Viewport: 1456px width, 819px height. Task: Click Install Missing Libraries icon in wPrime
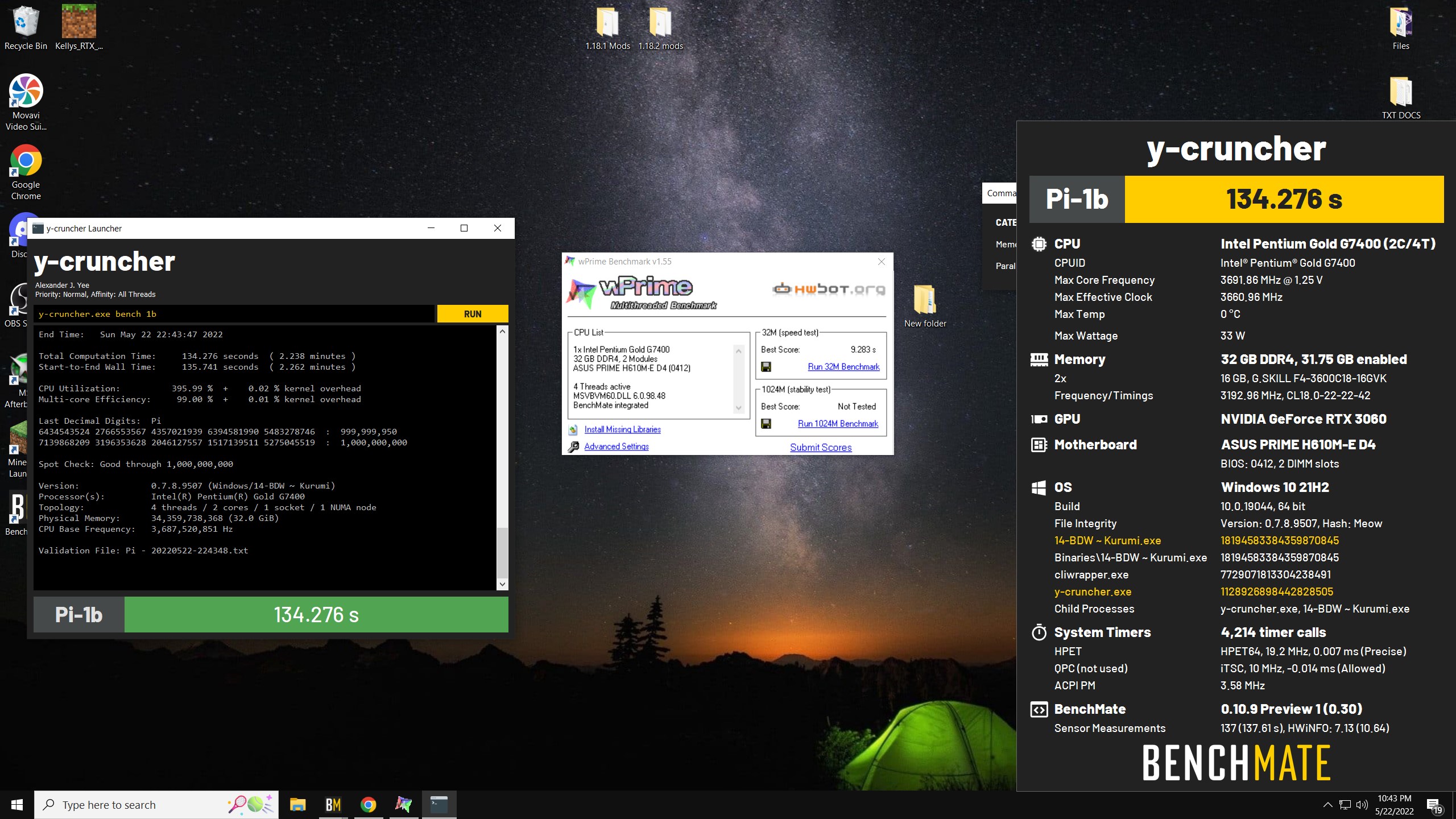(573, 430)
